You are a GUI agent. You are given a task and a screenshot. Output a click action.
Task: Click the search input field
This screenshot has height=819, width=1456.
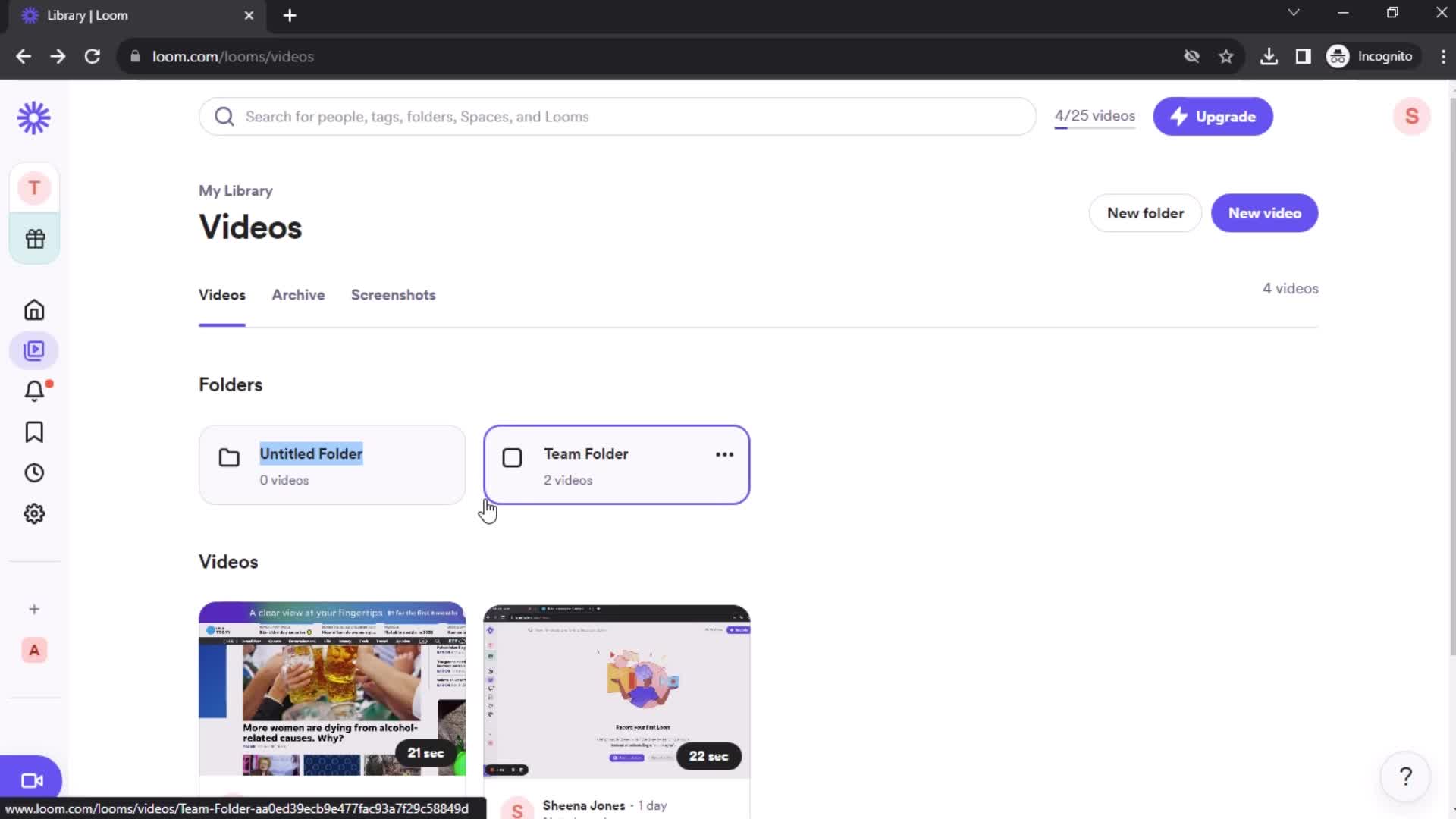(x=618, y=116)
